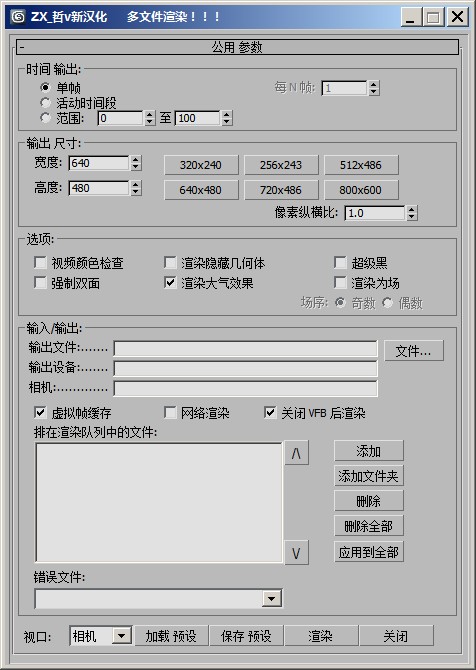This screenshot has width=476, height=670.
Task: Click the 输出文件 path field
Action: click(246, 349)
